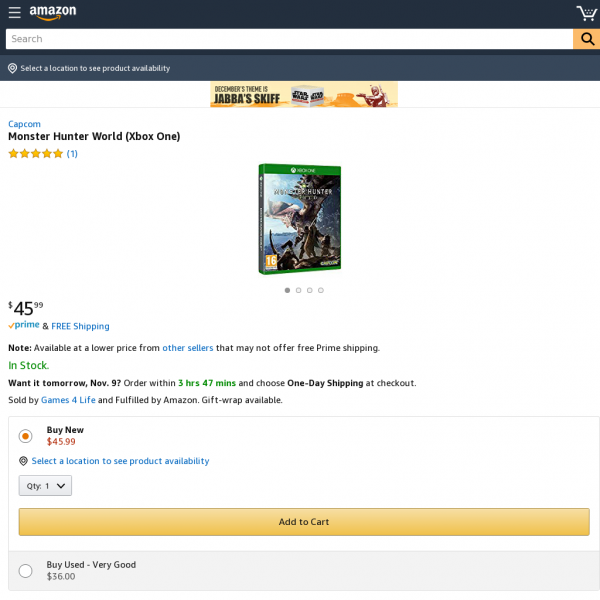
Task: Open the hamburger navigation menu
Action: click(15, 12)
